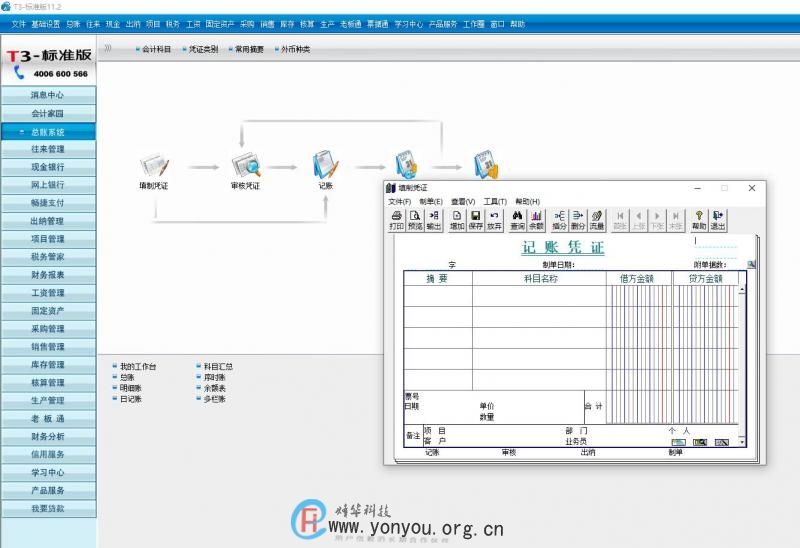Open 查询 (Search) binoculars icon
The width and height of the screenshot is (800, 548).
(x=517, y=220)
